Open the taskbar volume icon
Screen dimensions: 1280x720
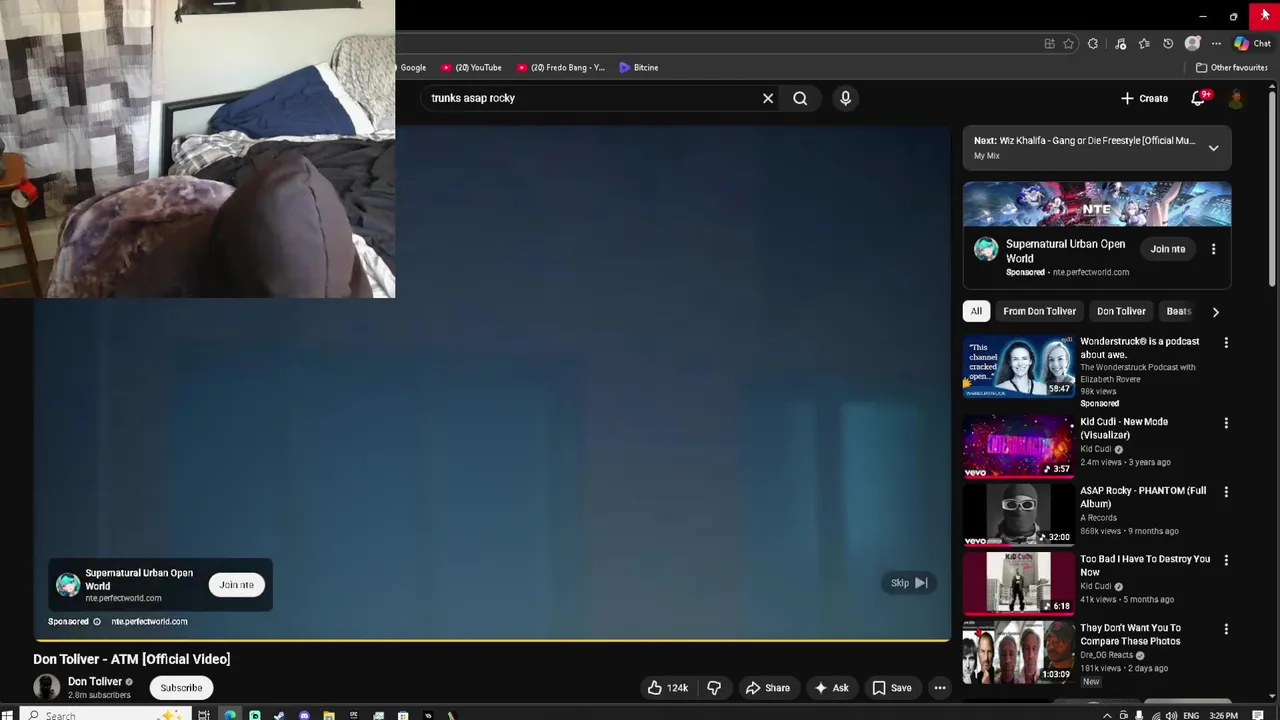pyautogui.click(x=1171, y=715)
